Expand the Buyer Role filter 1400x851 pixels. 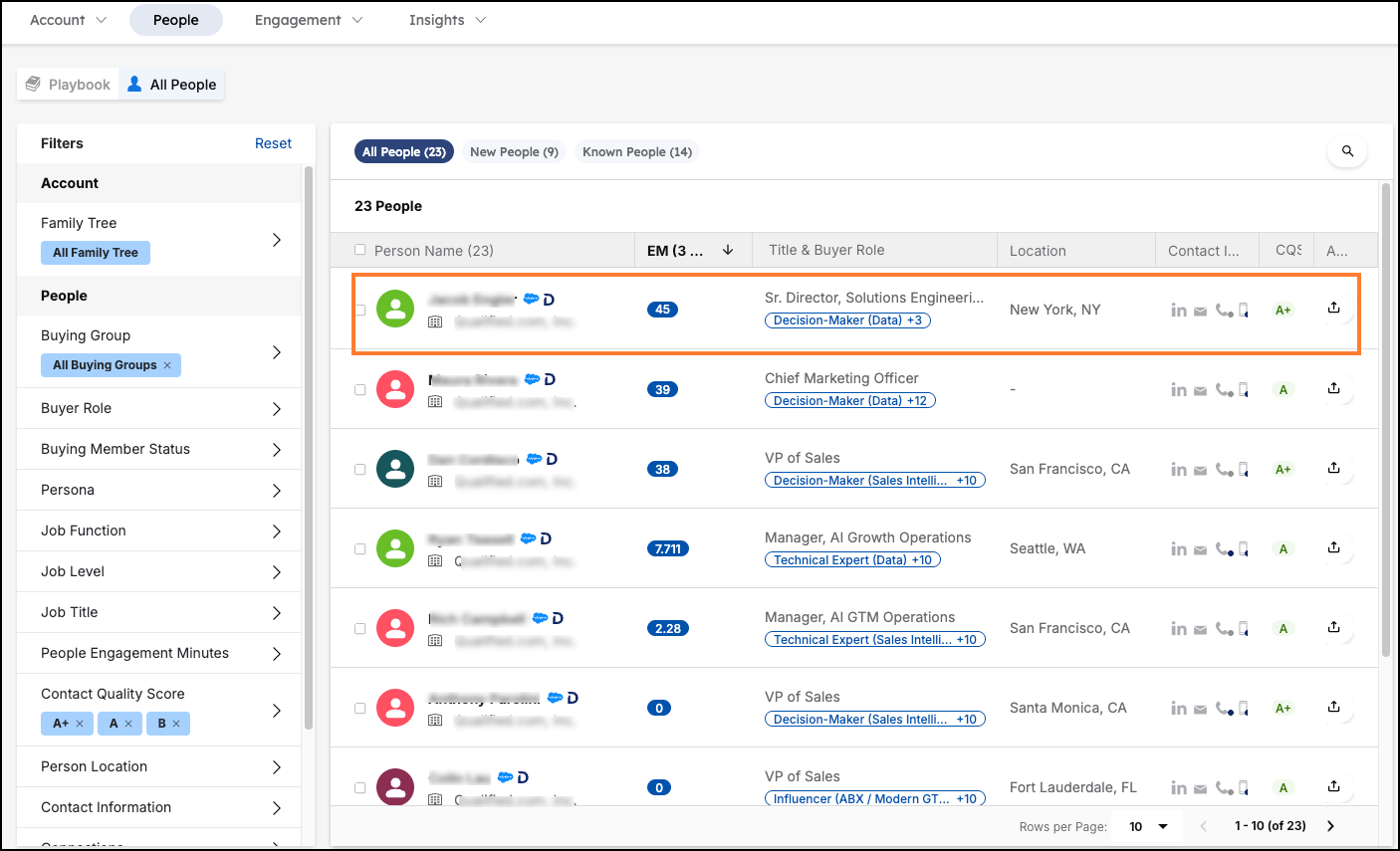tap(277, 409)
